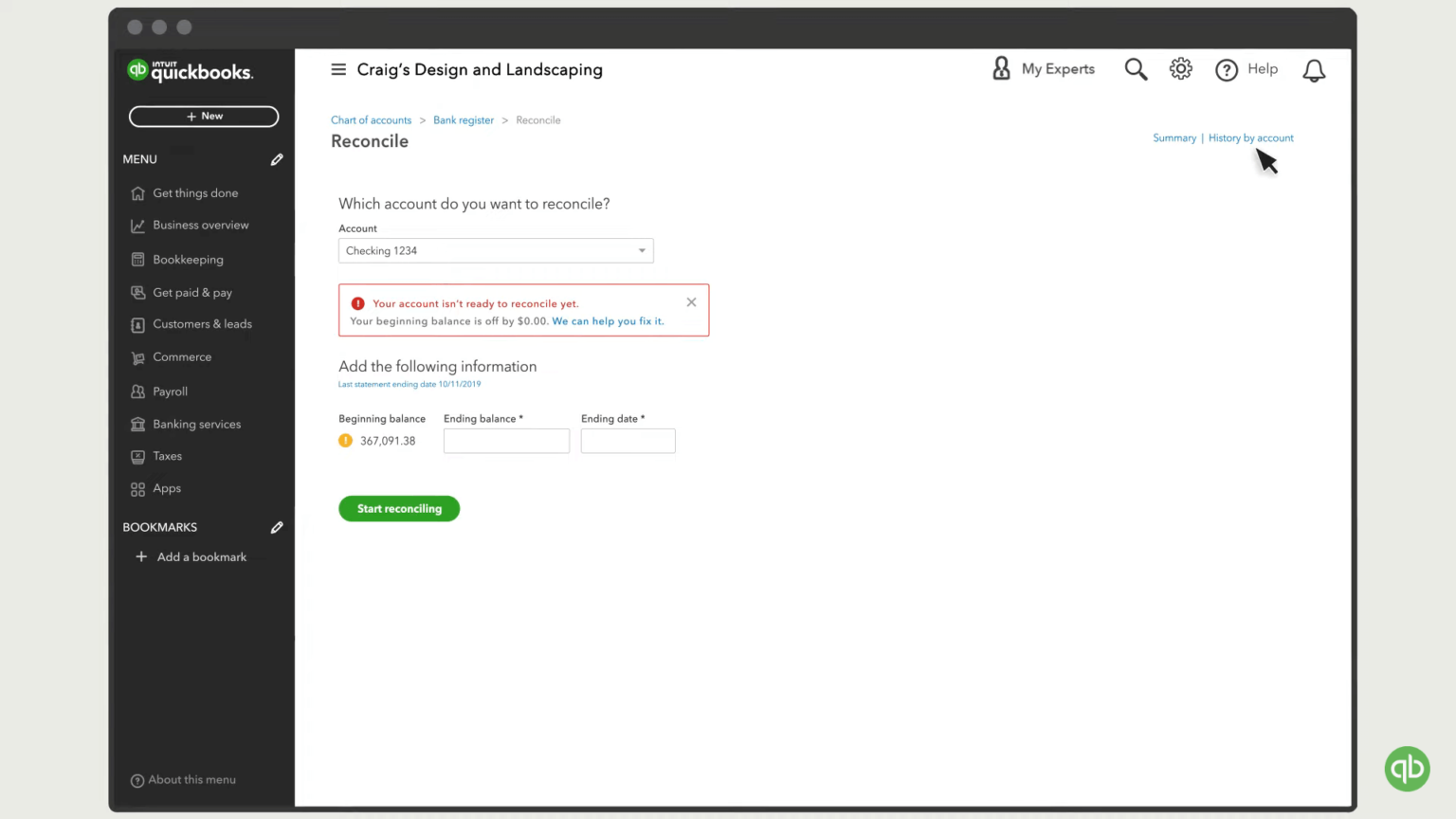Open settings via the gear icon
The width and height of the screenshot is (1456, 819).
(1180, 69)
